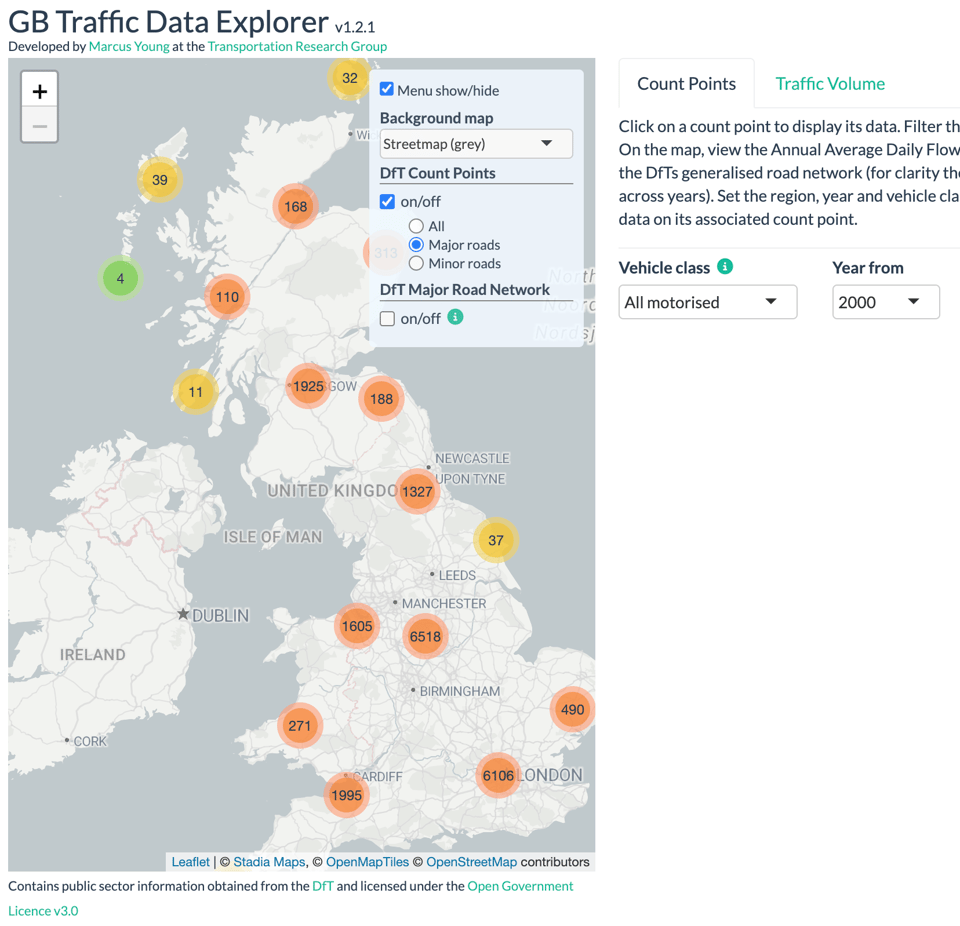Open the Vehicle class dropdown
Viewport: 960px width, 926px height.
(x=707, y=302)
